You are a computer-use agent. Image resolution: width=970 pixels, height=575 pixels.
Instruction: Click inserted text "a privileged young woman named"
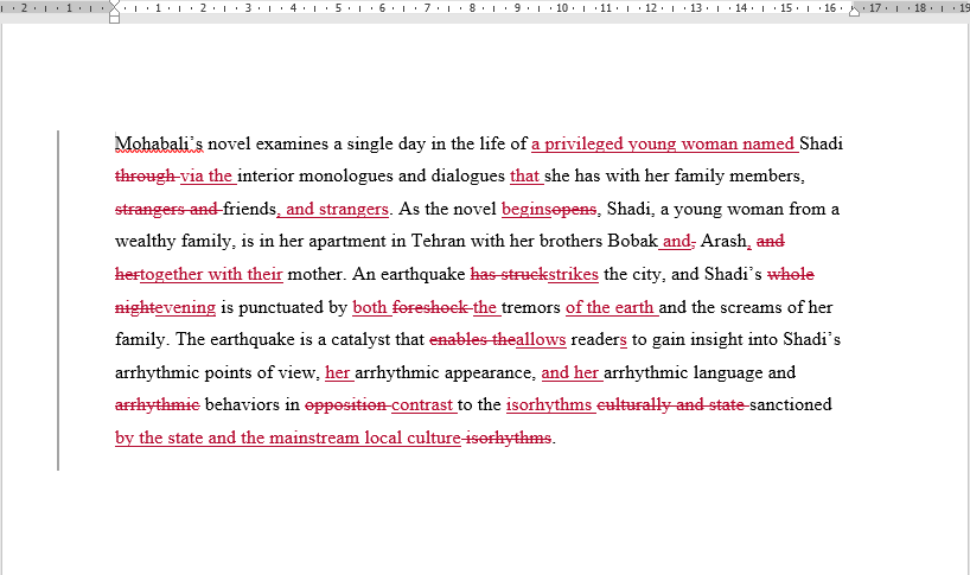[663, 144]
